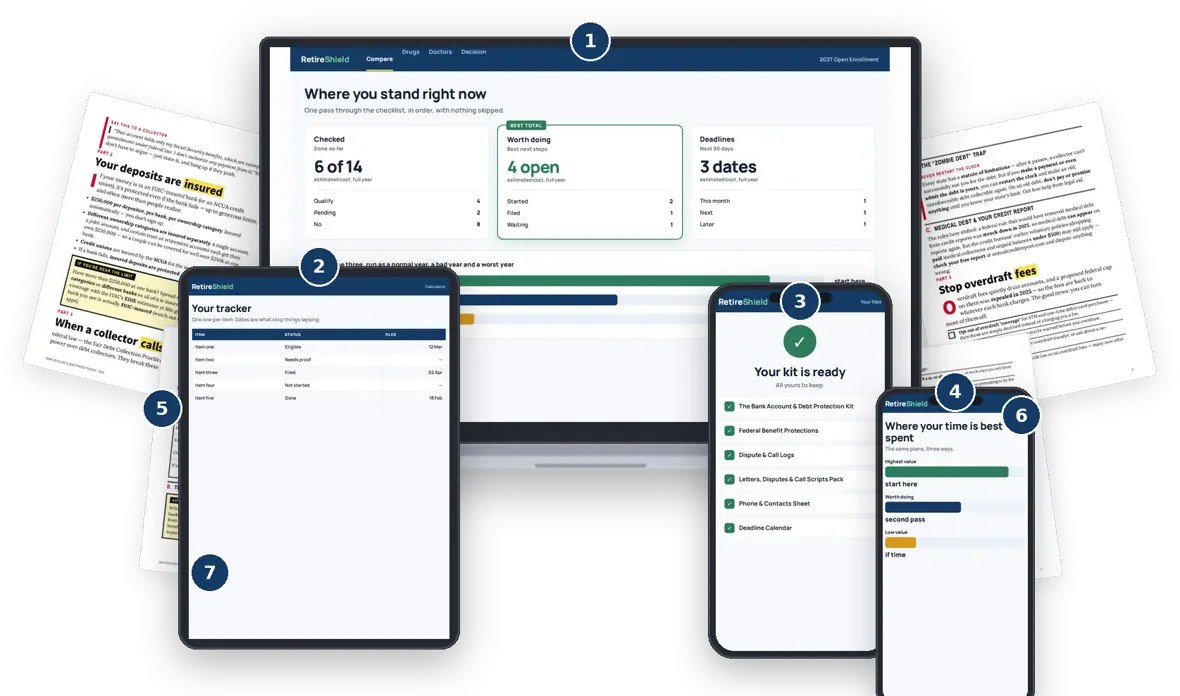Screen dimensions: 1180x696
Task: Click the "02 Apr" date cell
Action: pyautogui.click(x=436, y=372)
